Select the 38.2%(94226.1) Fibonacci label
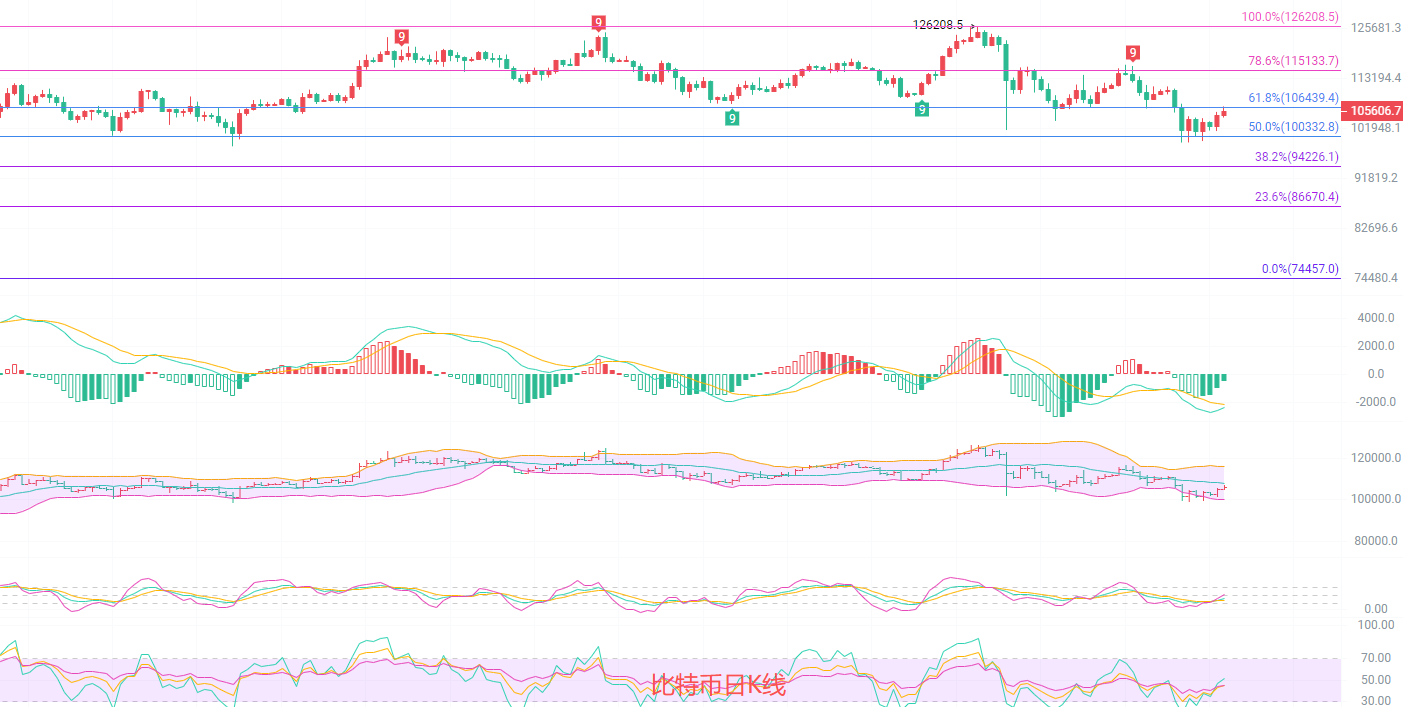The width and height of the screenshot is (1403, 707). click(1295, 157)
